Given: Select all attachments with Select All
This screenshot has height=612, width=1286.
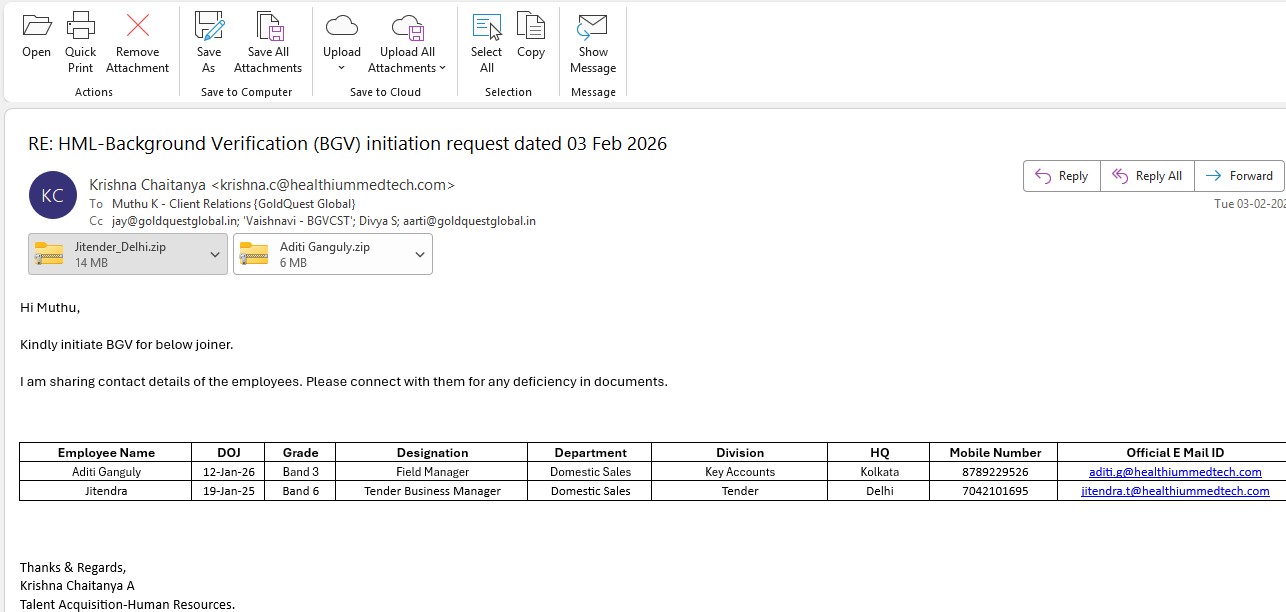Looking at the screenshot, I should click(486, 27).
